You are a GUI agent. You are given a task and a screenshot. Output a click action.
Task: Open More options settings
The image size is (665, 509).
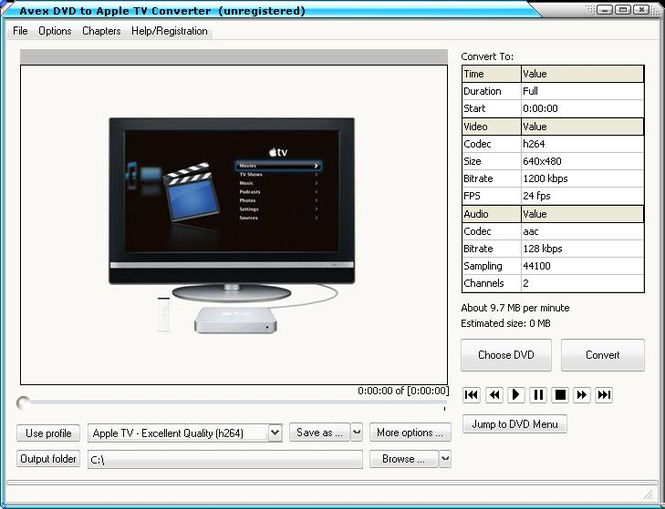click(410, 433)
